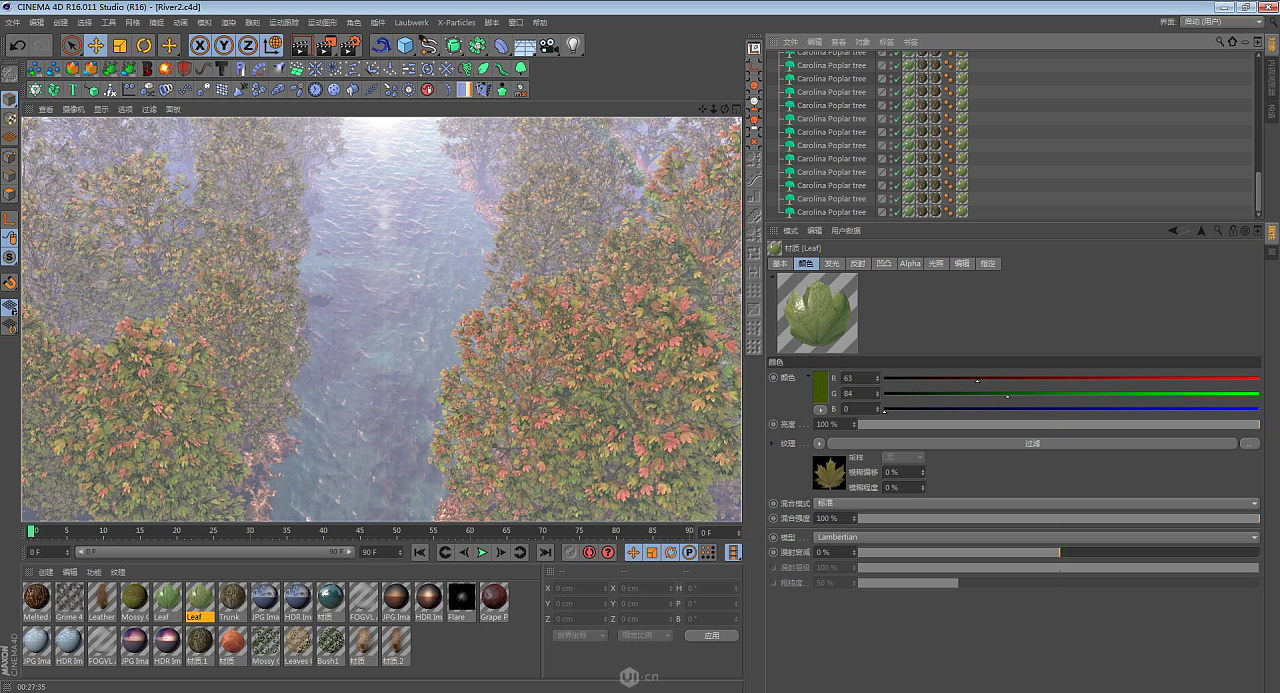Click the cube primitive object icon
This screenshot has width=1280, height=693.
point(405,45)
